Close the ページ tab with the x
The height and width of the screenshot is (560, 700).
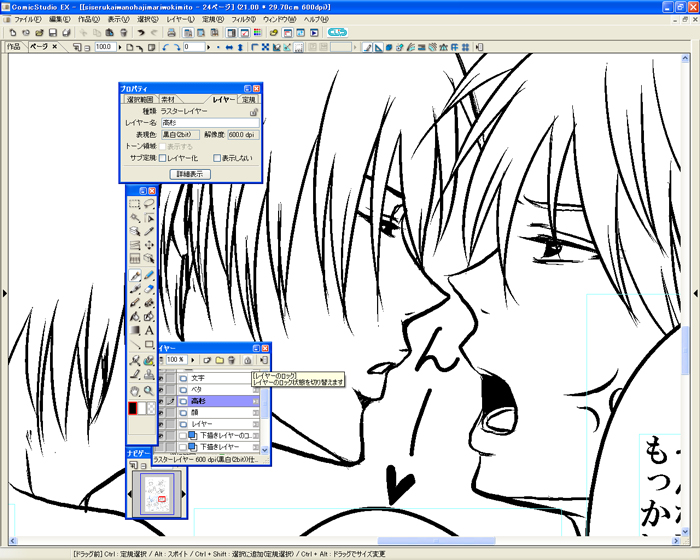point(54,46)
